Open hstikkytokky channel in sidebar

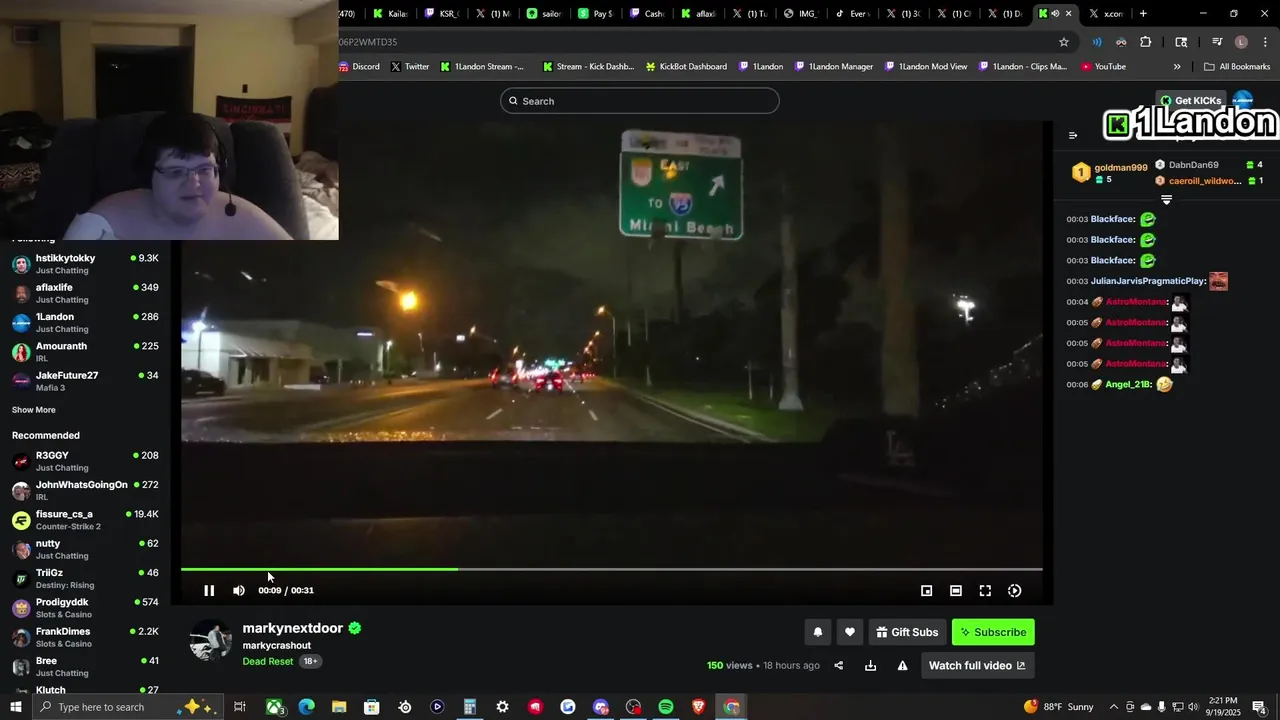pos(85,264)
